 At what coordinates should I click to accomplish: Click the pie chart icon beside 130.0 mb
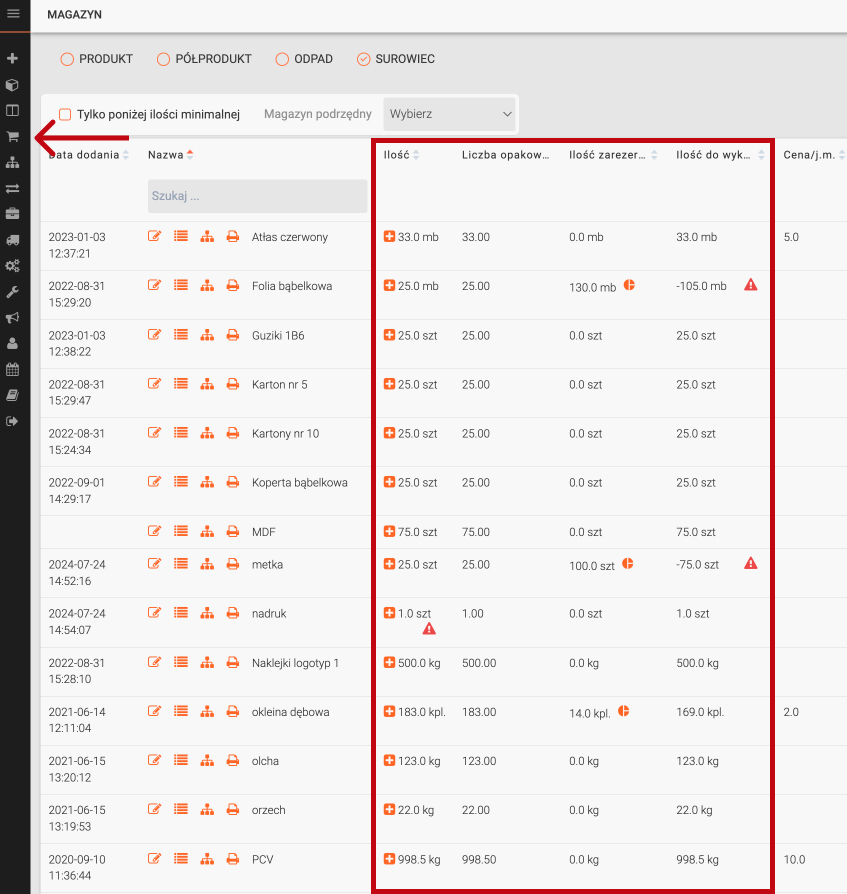click(630, 285)
